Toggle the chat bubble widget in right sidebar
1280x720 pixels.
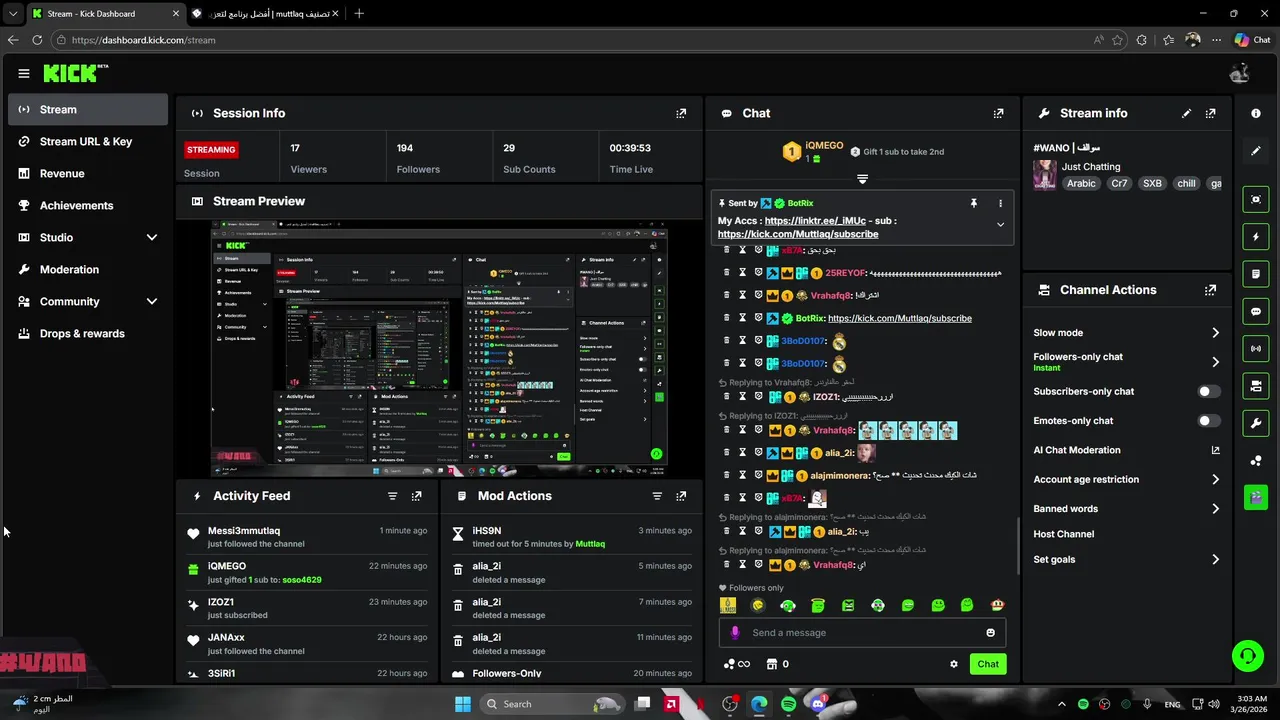[1256, 312]
